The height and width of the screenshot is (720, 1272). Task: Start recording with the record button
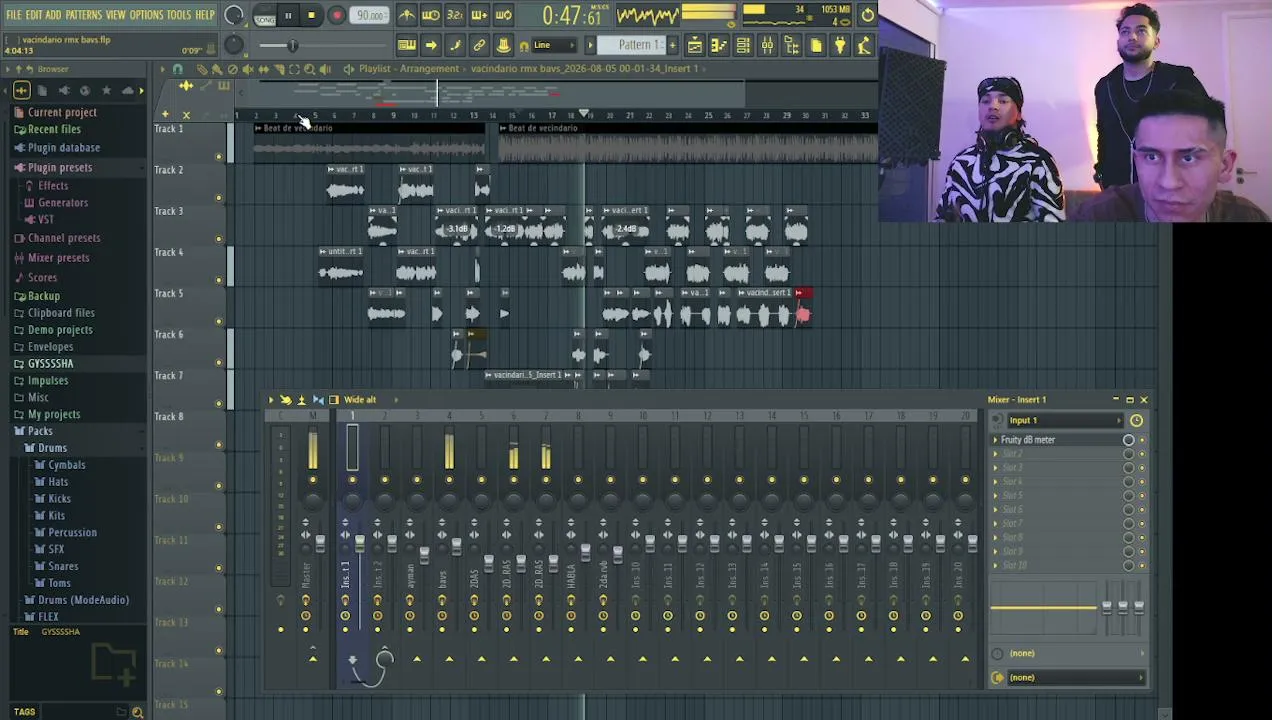coord(336,15)
